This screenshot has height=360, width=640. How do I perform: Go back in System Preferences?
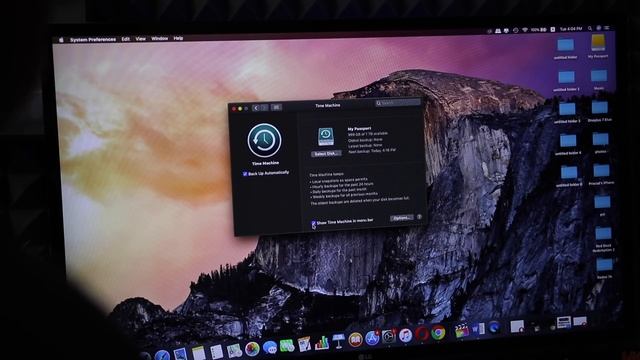(256, 108)
